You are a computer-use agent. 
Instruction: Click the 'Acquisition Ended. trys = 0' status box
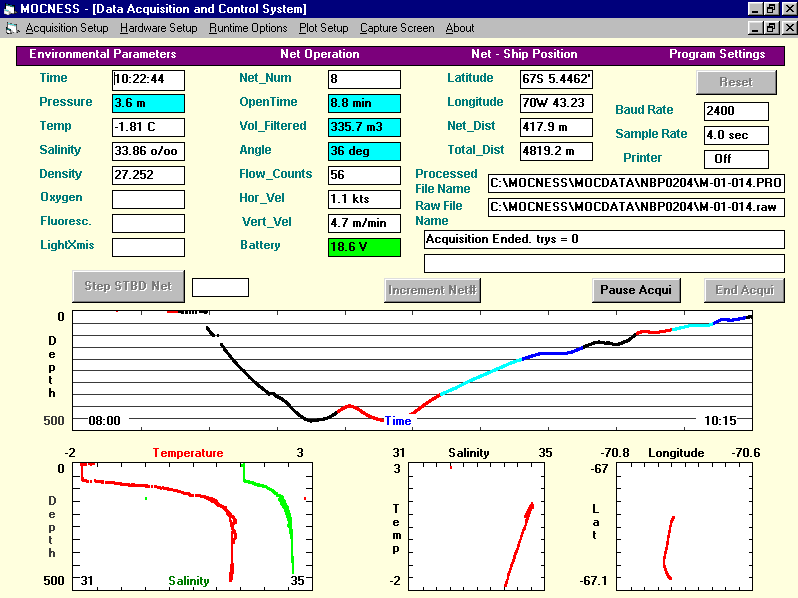tap(604, 239)
